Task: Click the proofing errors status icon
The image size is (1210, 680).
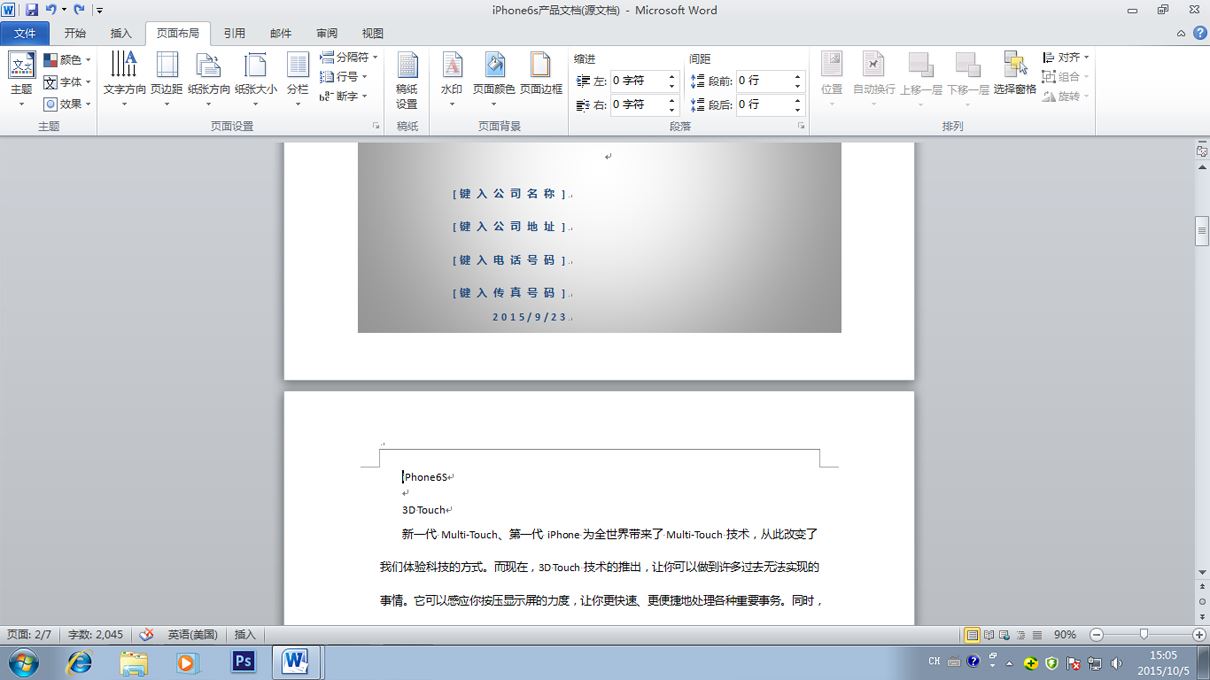Action: click(147, 635)
